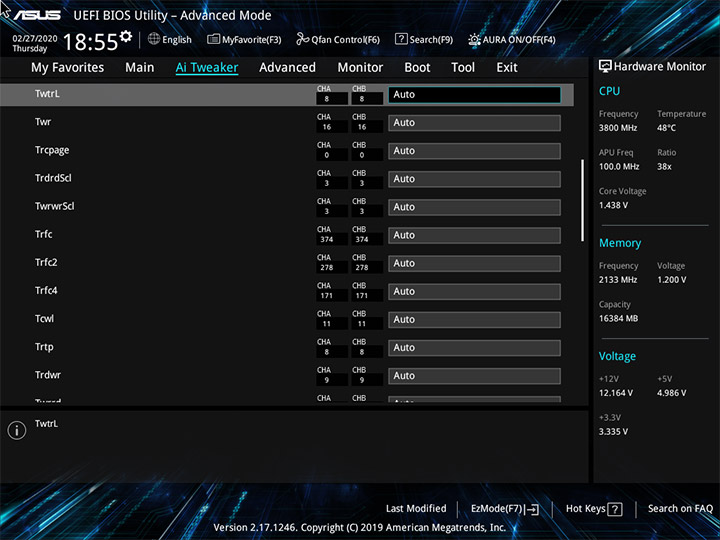Click the APU Freq 100.0 MHz value
Image resolution: width=720 pixels, height=540 pixels.
point(619,166)
